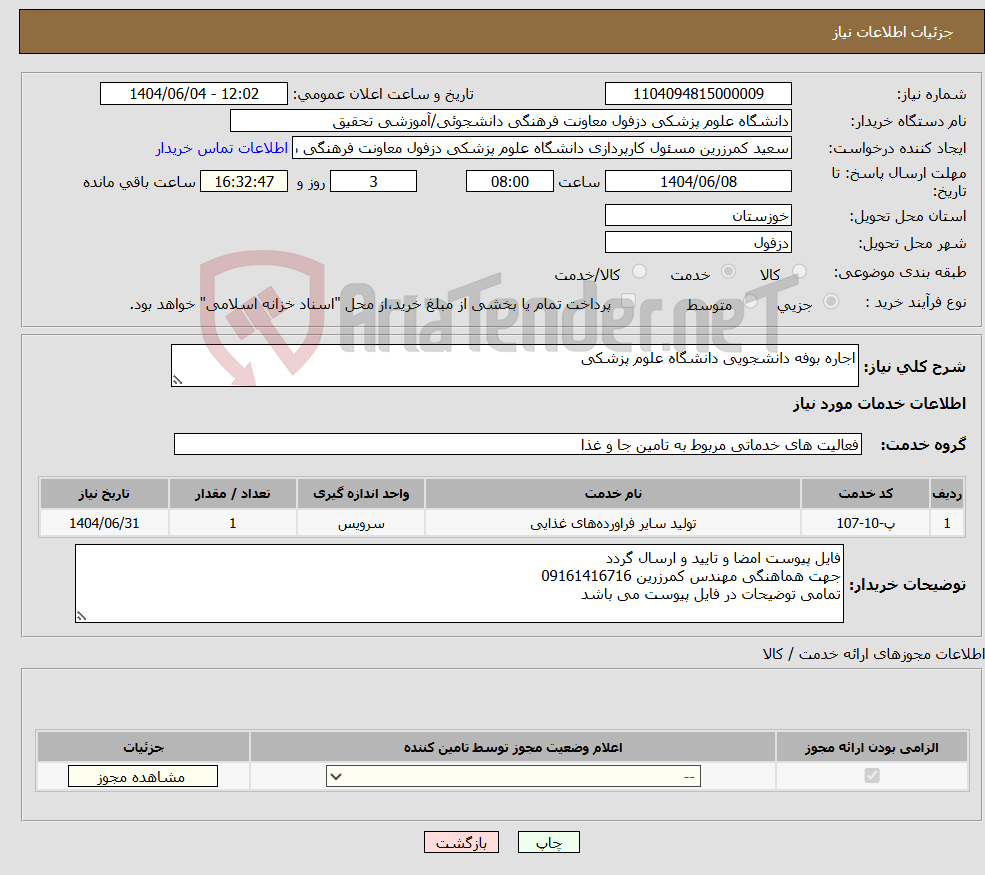985x875 pixels.
Task: Click the remaining time field 16:32:47
Action: pos(244,182)
